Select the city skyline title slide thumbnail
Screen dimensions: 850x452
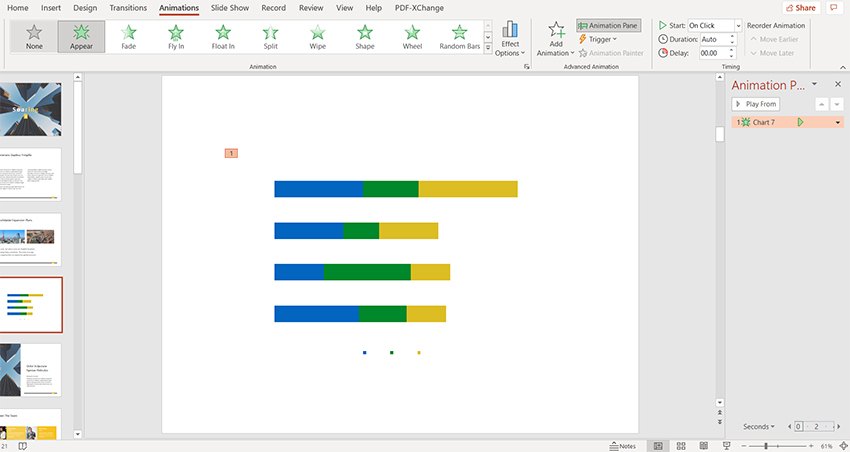(30, 109)
